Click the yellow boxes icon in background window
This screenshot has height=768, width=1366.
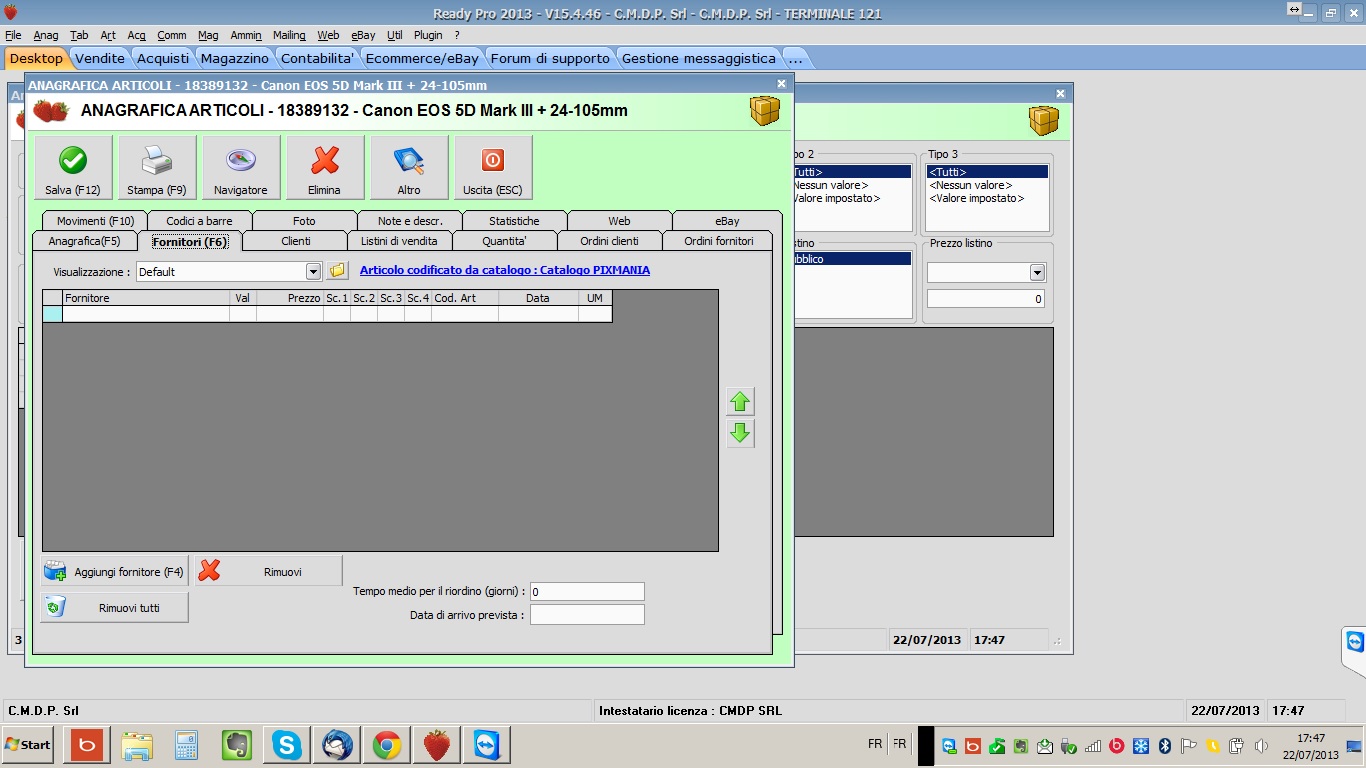click(1044, 120)
